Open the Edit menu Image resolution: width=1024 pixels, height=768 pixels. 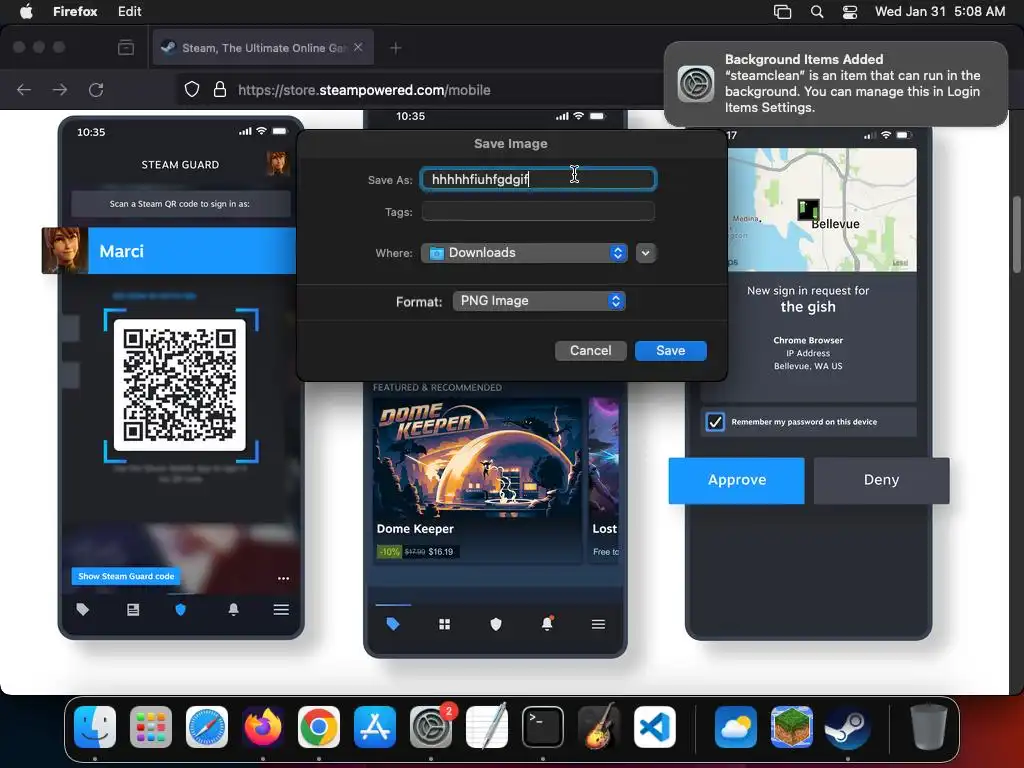(129, 11)
